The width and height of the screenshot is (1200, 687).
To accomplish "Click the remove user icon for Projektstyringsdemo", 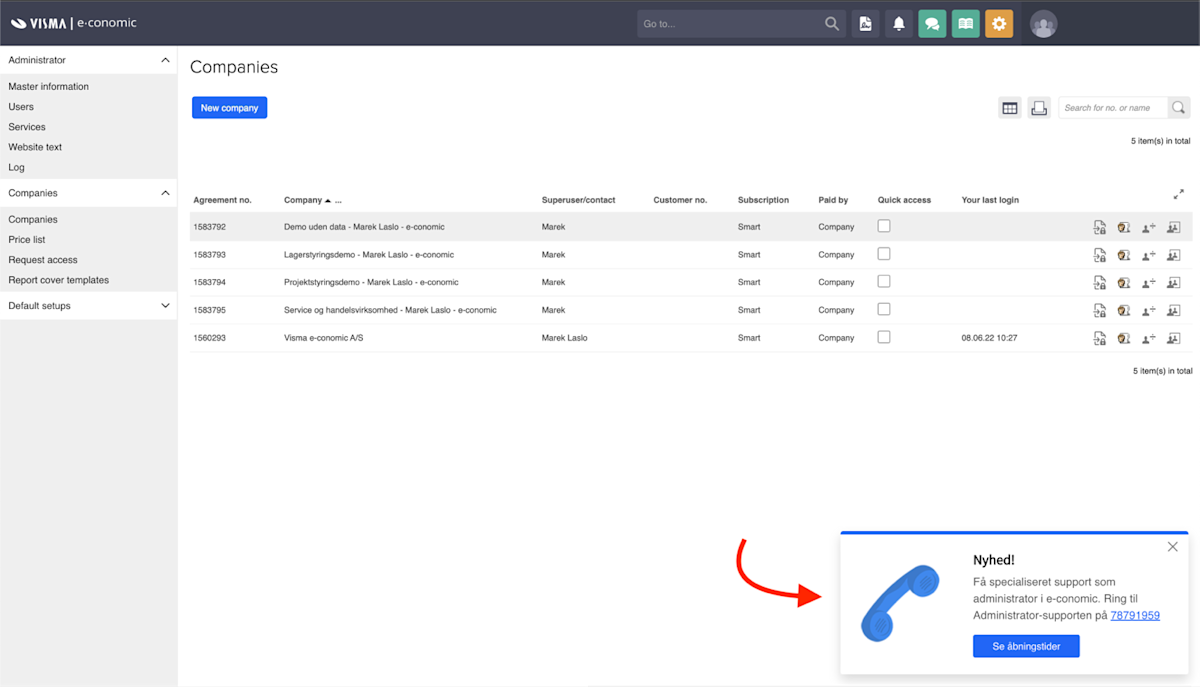I will pyautogui.click(x=1149, y=283).
